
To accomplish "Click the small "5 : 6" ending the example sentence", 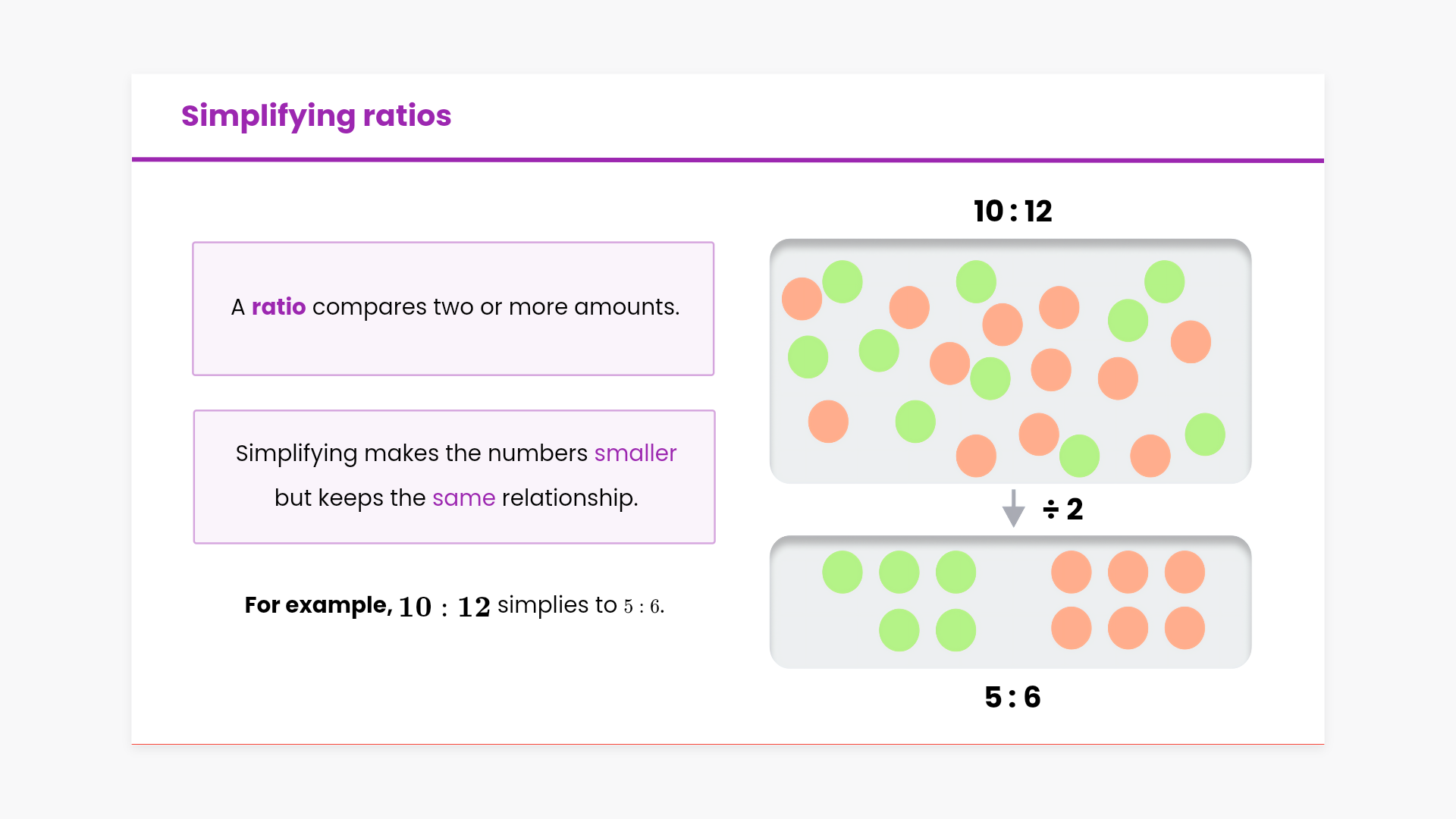I will (x=642, y=607).
